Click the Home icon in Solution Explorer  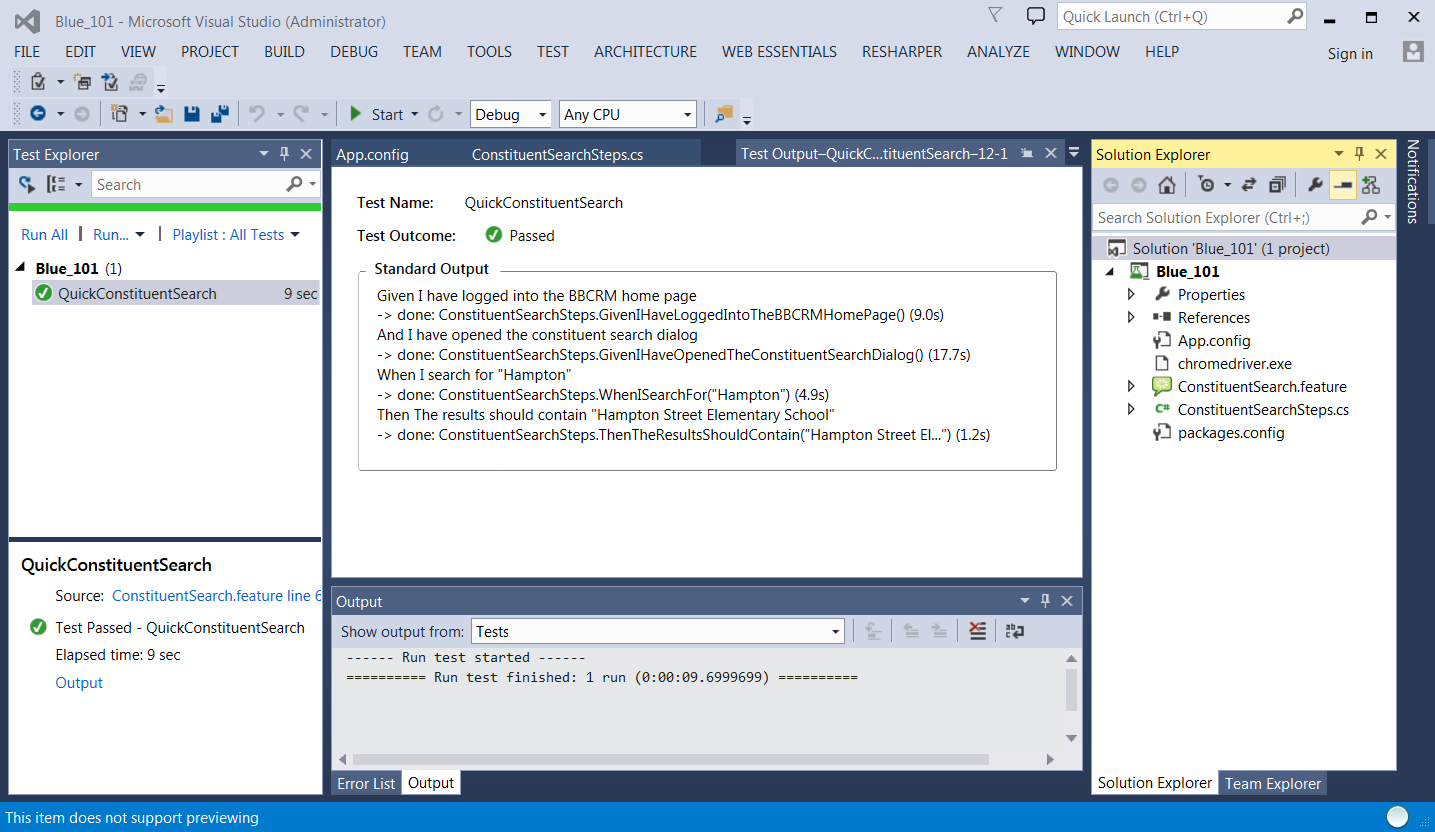click(1166, 185)
